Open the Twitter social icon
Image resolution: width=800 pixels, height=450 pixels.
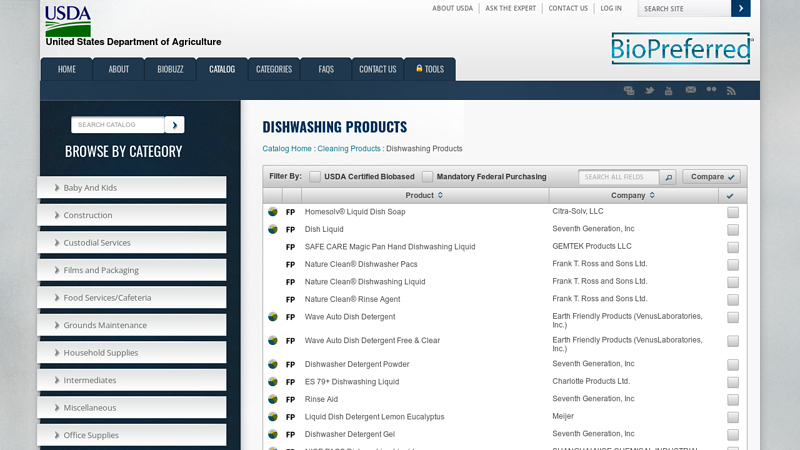649,90
